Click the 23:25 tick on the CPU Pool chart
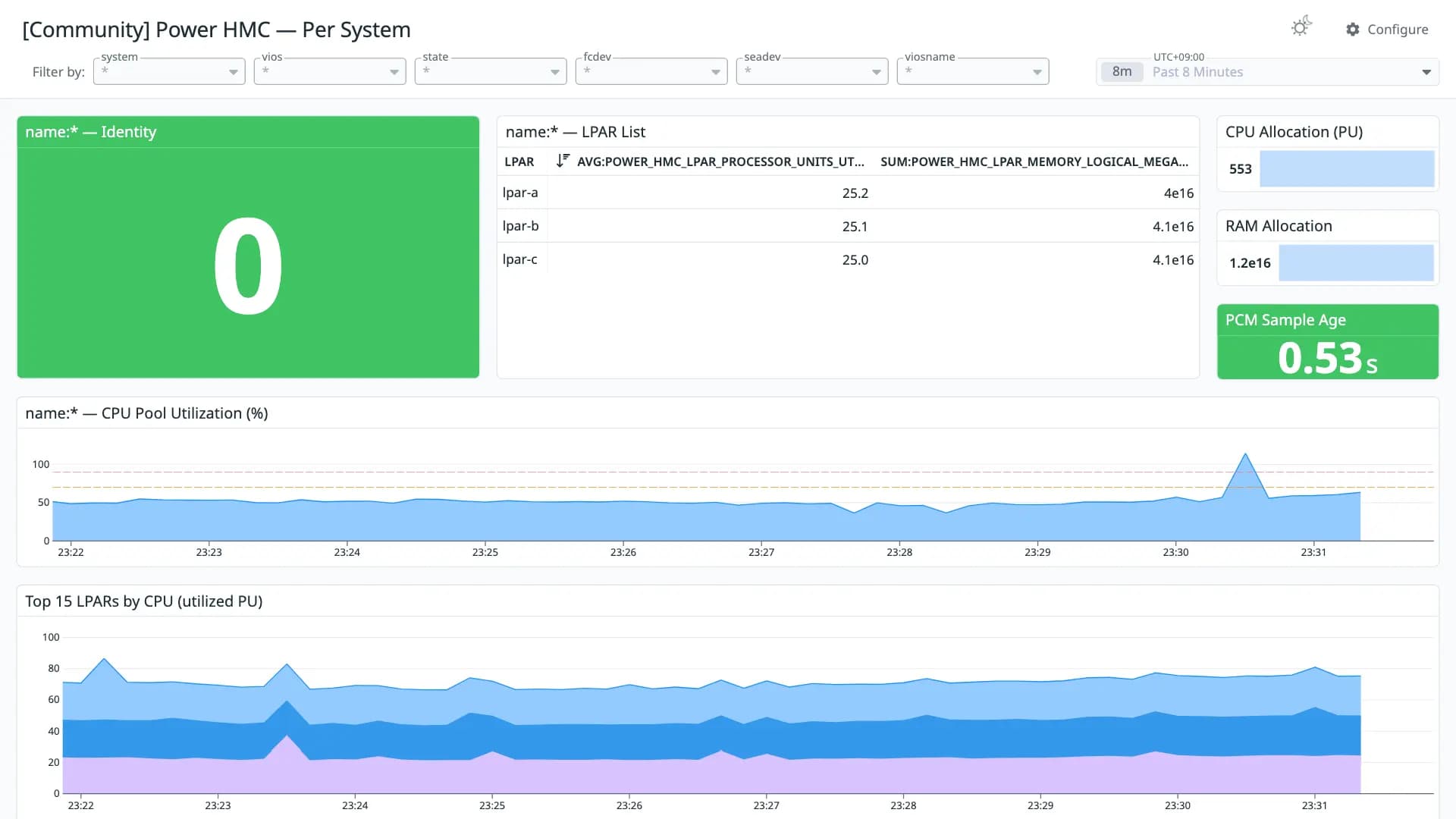 click(x=485, y=552)
